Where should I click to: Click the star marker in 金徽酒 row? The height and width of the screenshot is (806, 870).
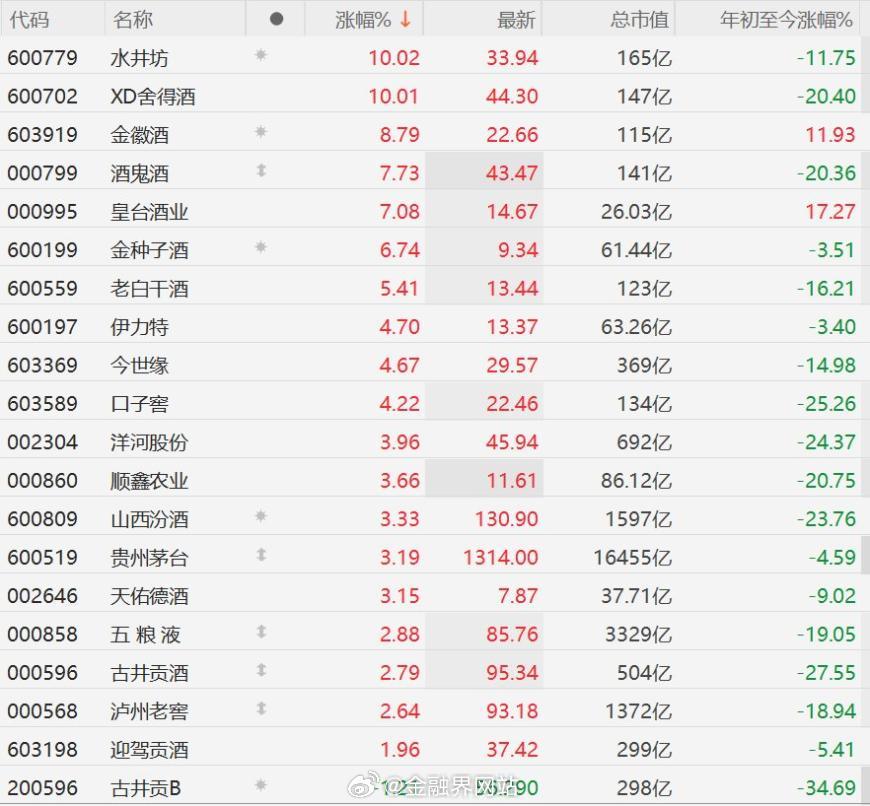click(x=261, y=132)
